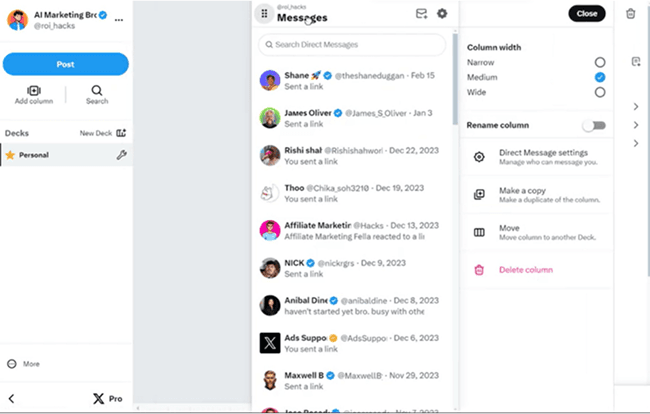The width and height of the screenshot is (650, 414).
Task: Open Direct Message settings
Action: (x=536, y=157)
